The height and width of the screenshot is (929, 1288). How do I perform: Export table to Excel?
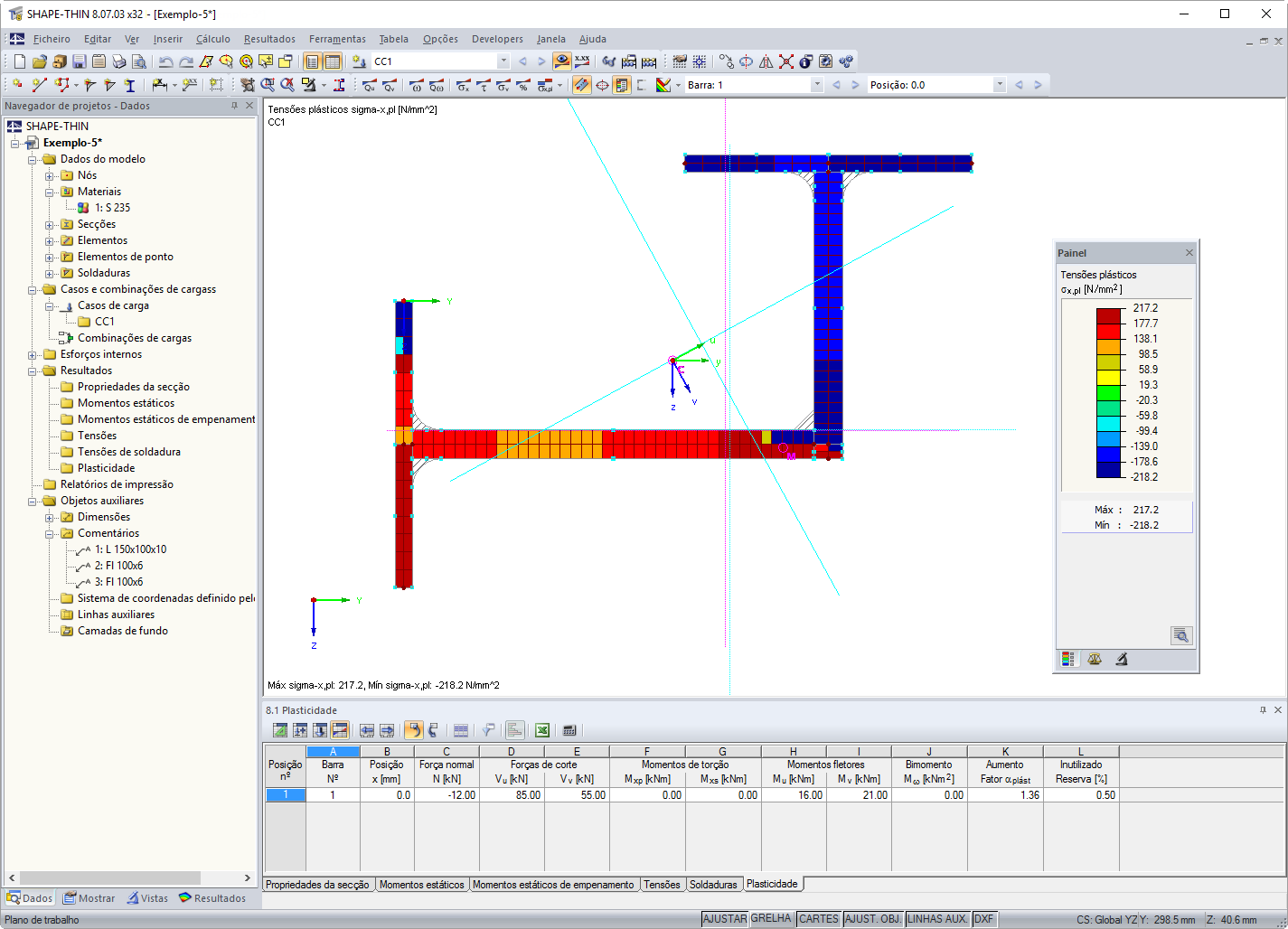point(542,730)
